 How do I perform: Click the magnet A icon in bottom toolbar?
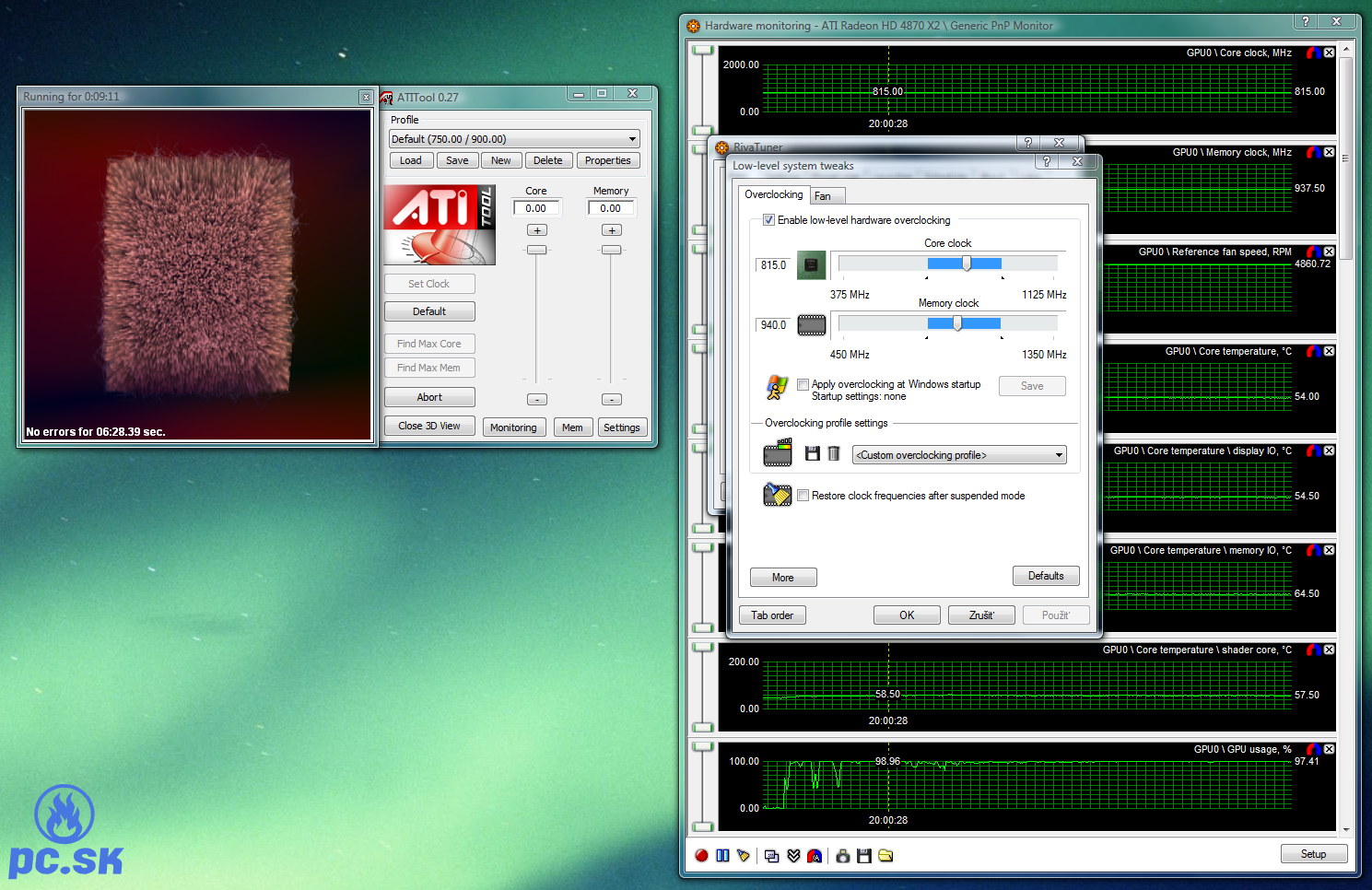(x=815, y=856)
